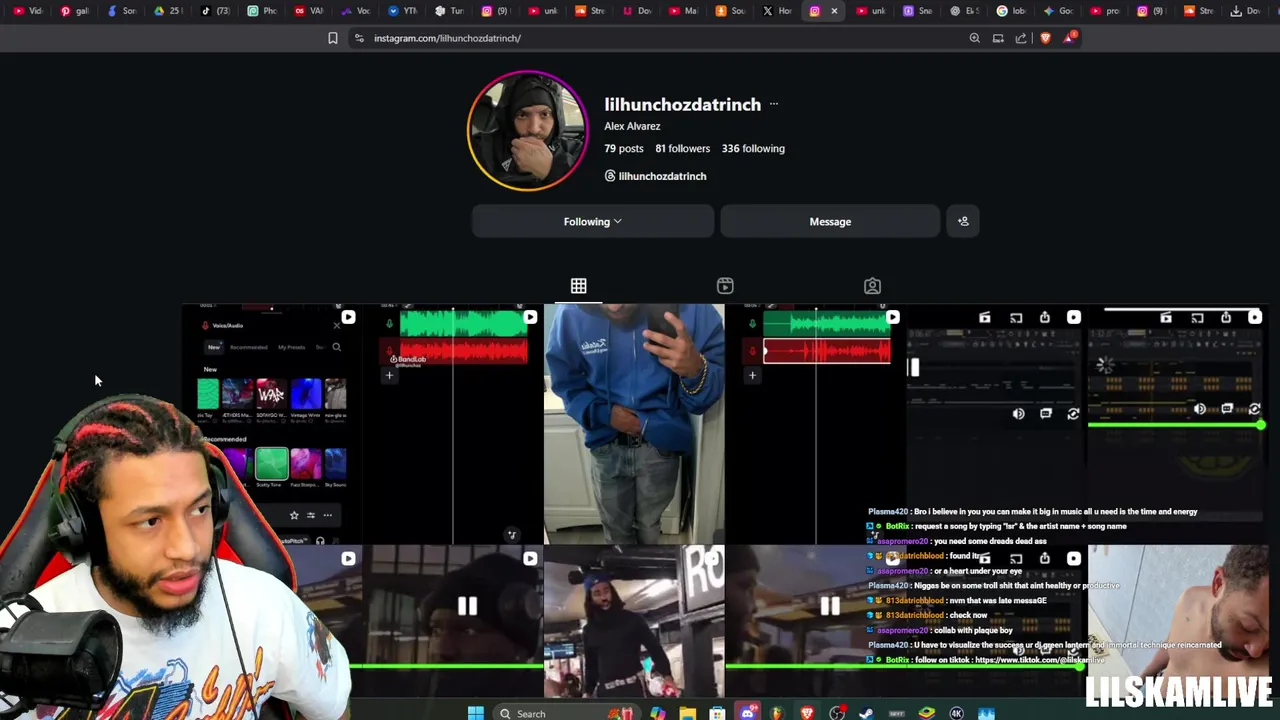Open the Voice/Audio presets reel post
This screenshot has width=1280, height=720.
click(271, 424)
